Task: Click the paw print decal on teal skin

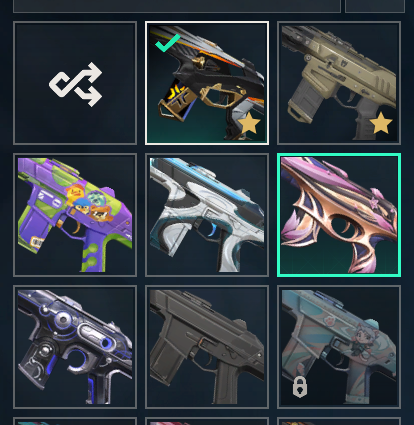Action: 329,321
